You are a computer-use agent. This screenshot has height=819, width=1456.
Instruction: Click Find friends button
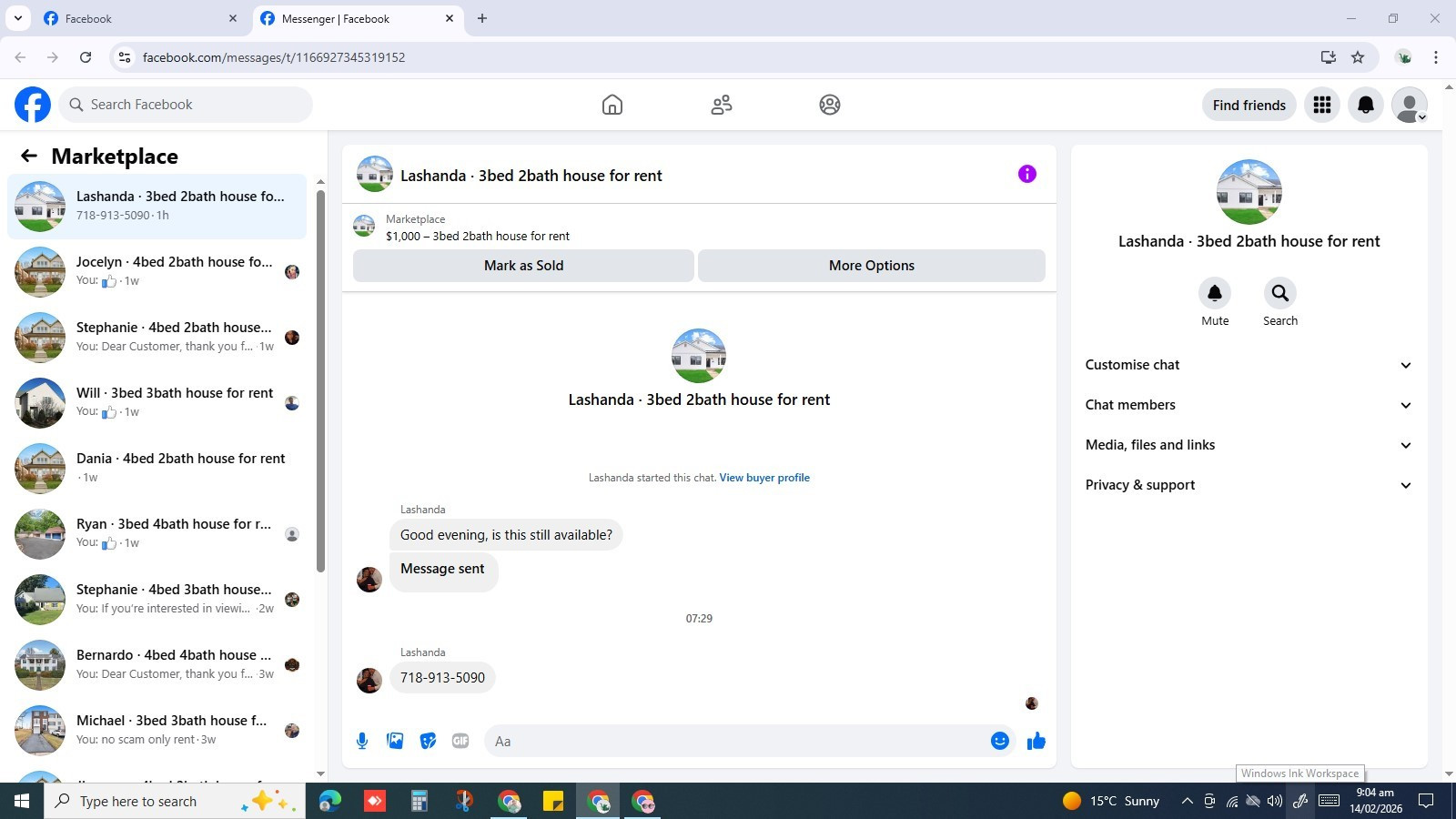[1249, 105]
